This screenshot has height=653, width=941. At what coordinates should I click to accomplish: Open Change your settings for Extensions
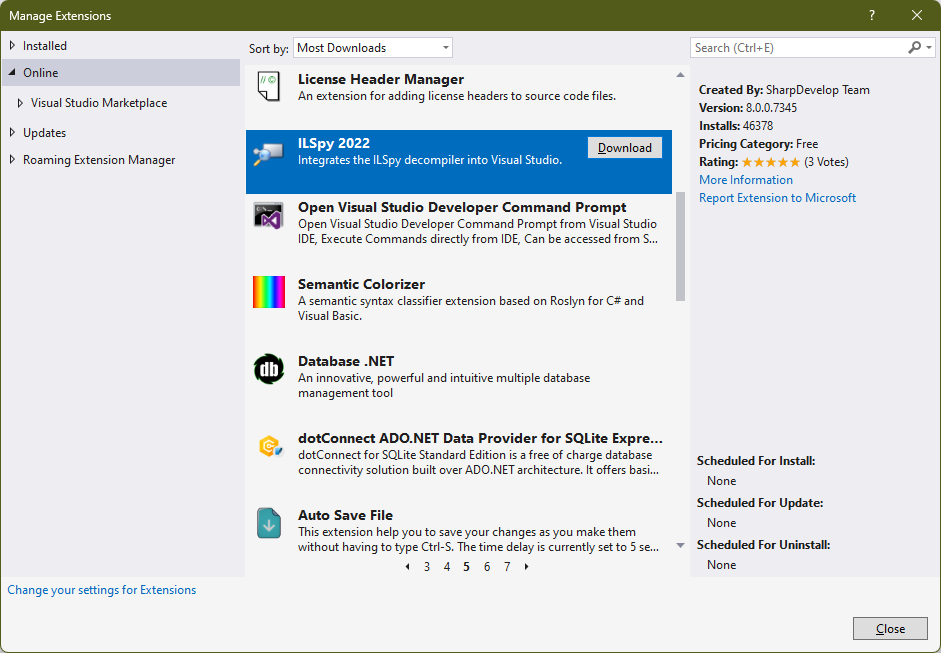click(101, 590)
